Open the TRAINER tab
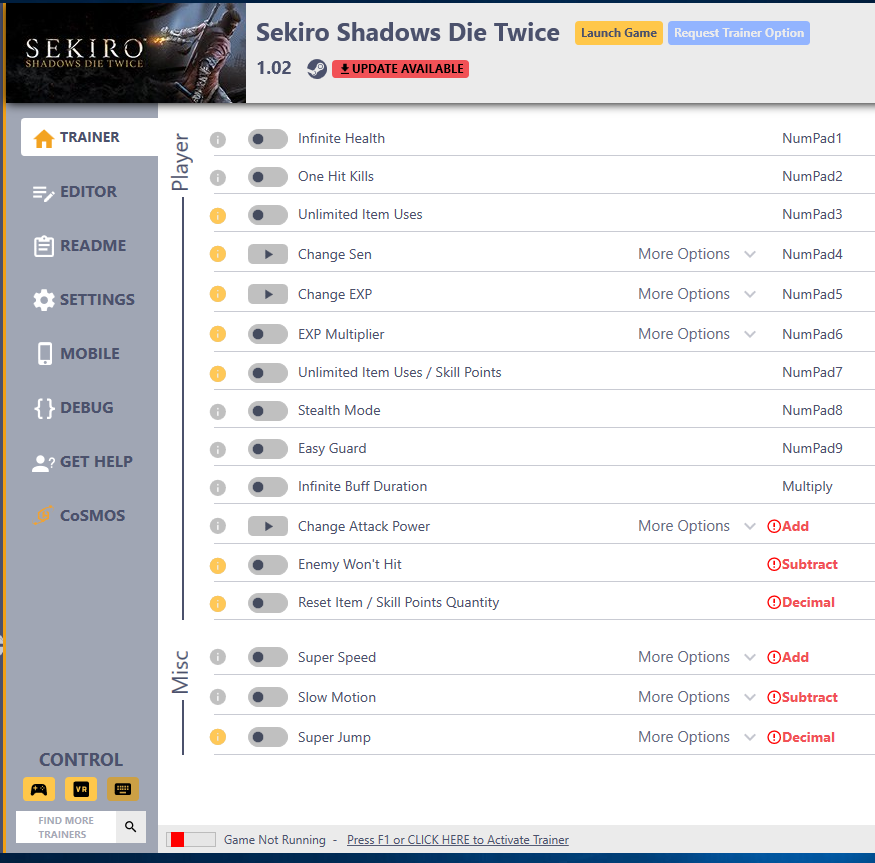Image resolution: width=875 pixels, height=863 pixels. pos(89,137)
